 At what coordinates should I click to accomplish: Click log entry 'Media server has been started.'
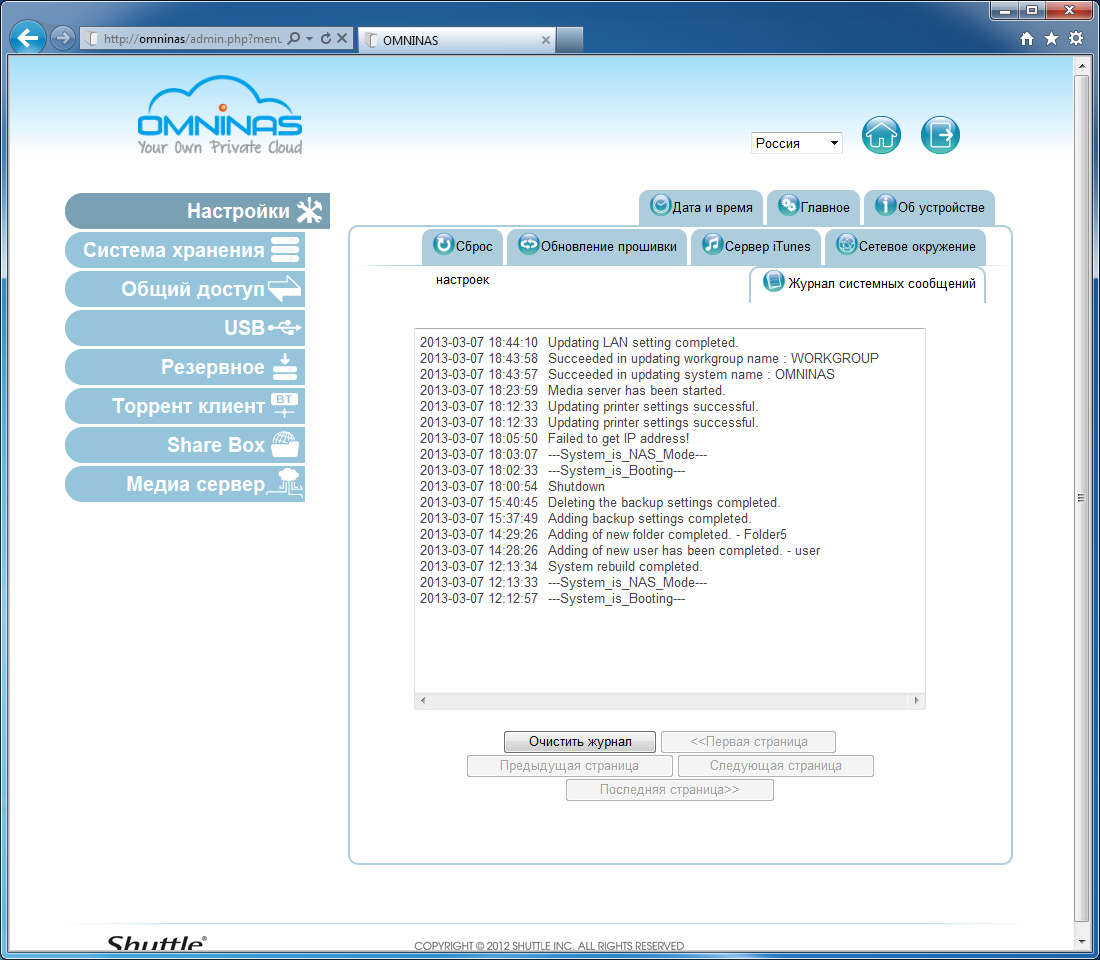tap(636, 390)
